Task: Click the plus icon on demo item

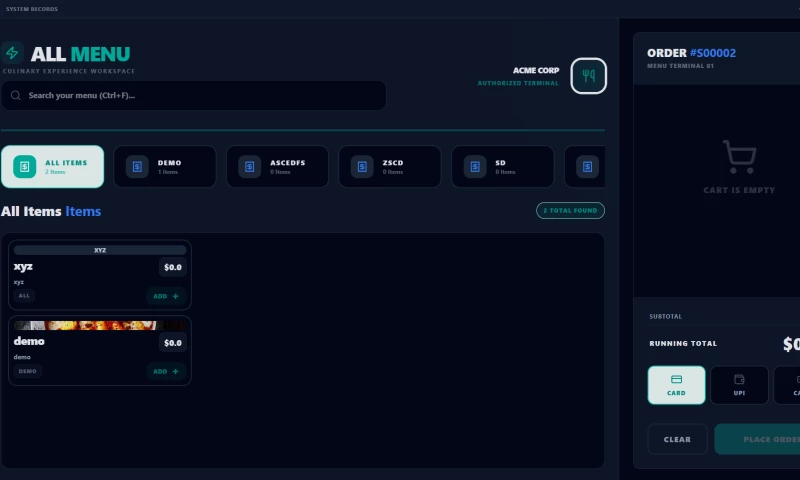Action: click(176, 372)
